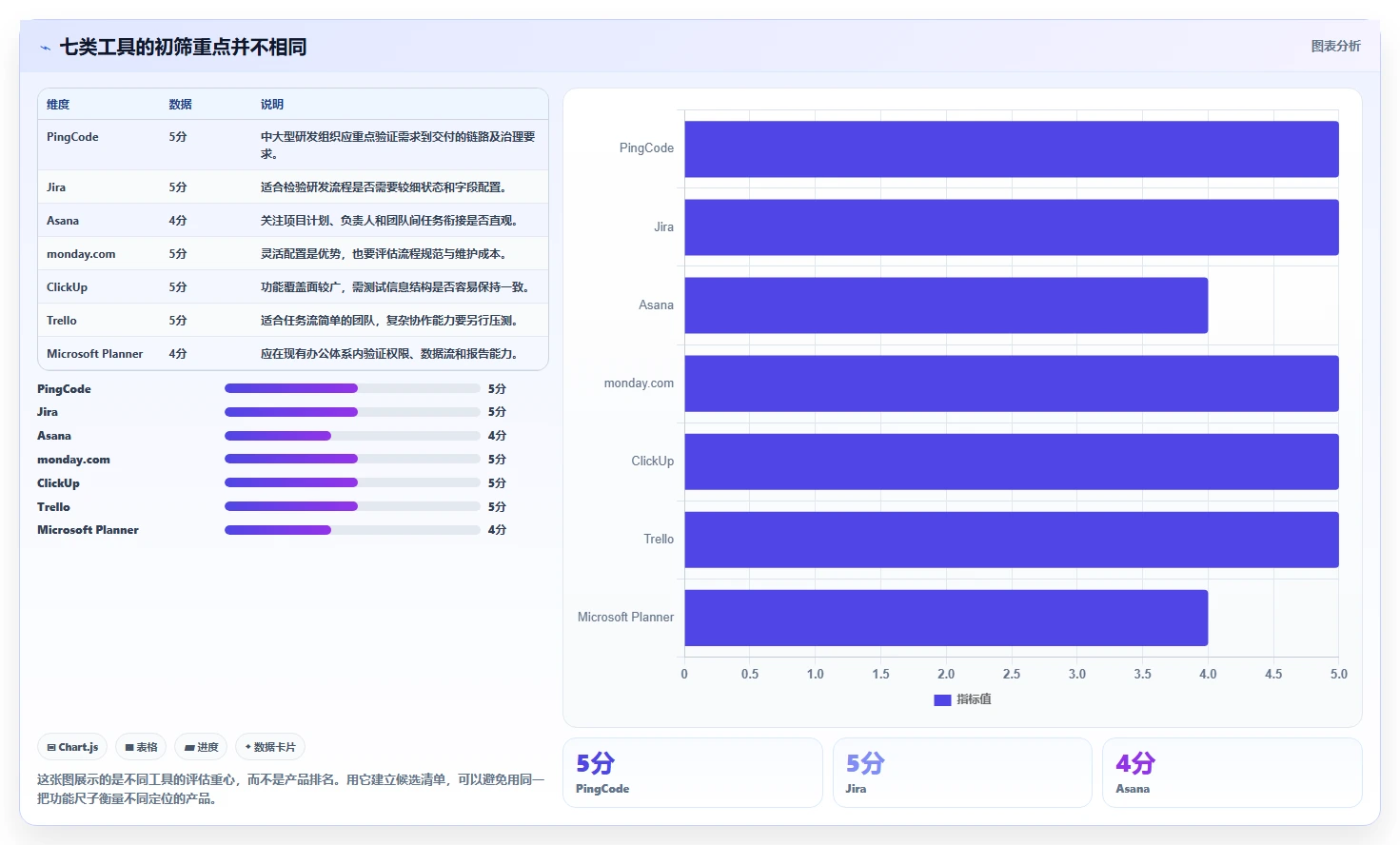Select Asana in the table's first column
1400x845 pixels.
coord(63,221)
